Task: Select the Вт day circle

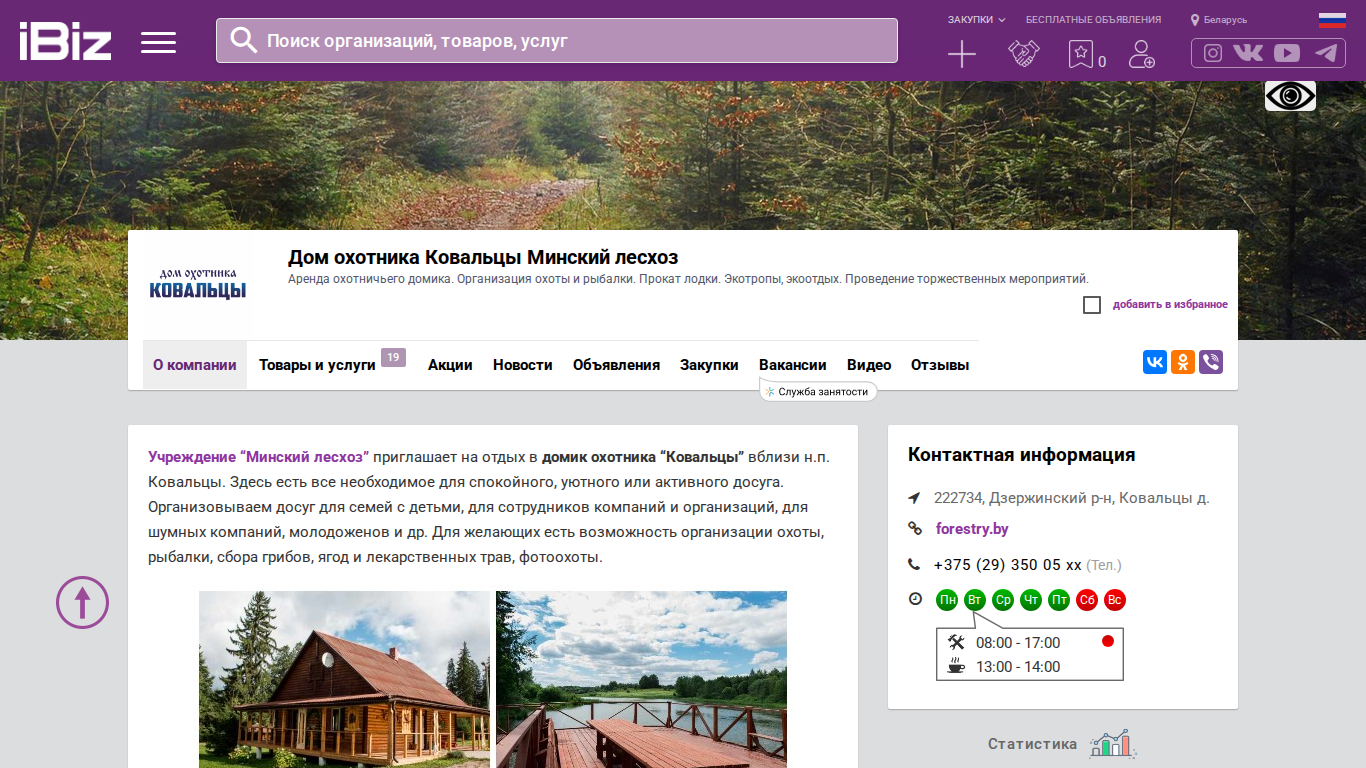Action: (975, 600)
